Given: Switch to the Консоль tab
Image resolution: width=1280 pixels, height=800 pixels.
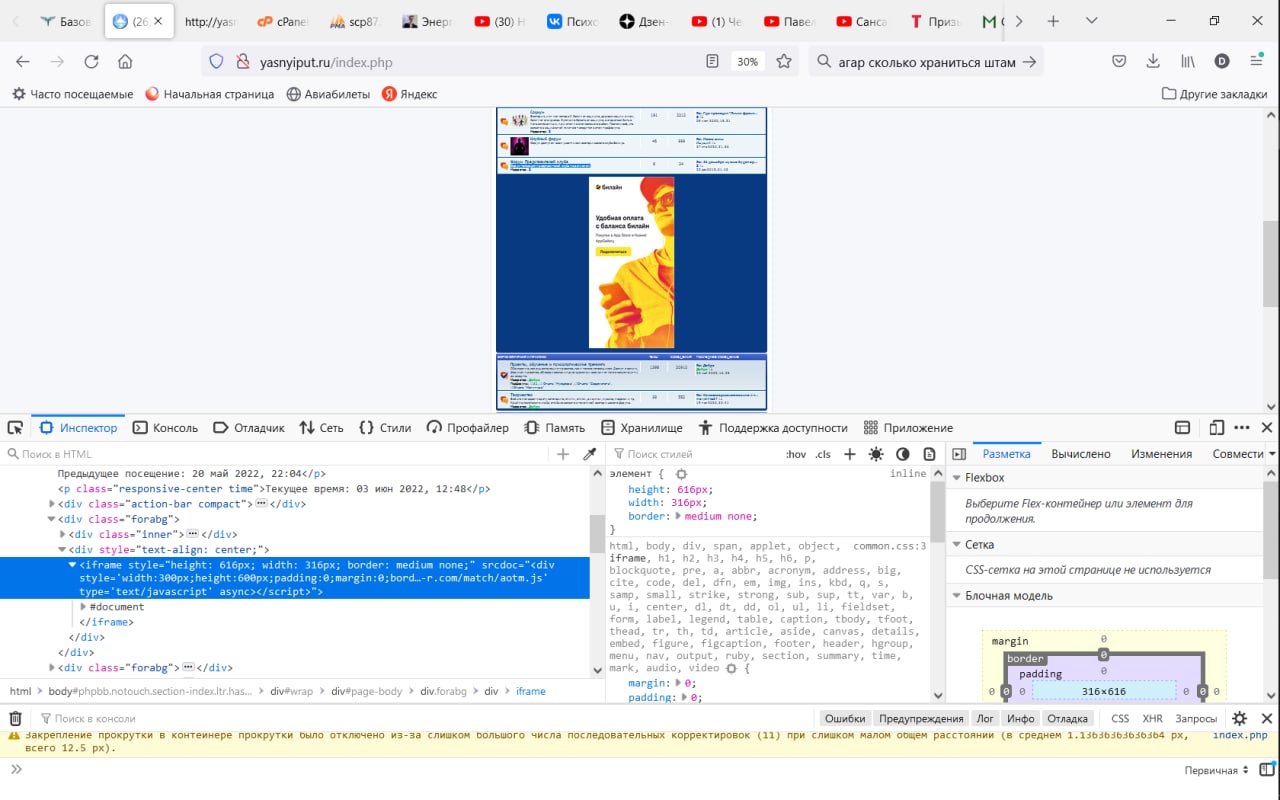Looking at the screenshot, I should tap(166, 428).
